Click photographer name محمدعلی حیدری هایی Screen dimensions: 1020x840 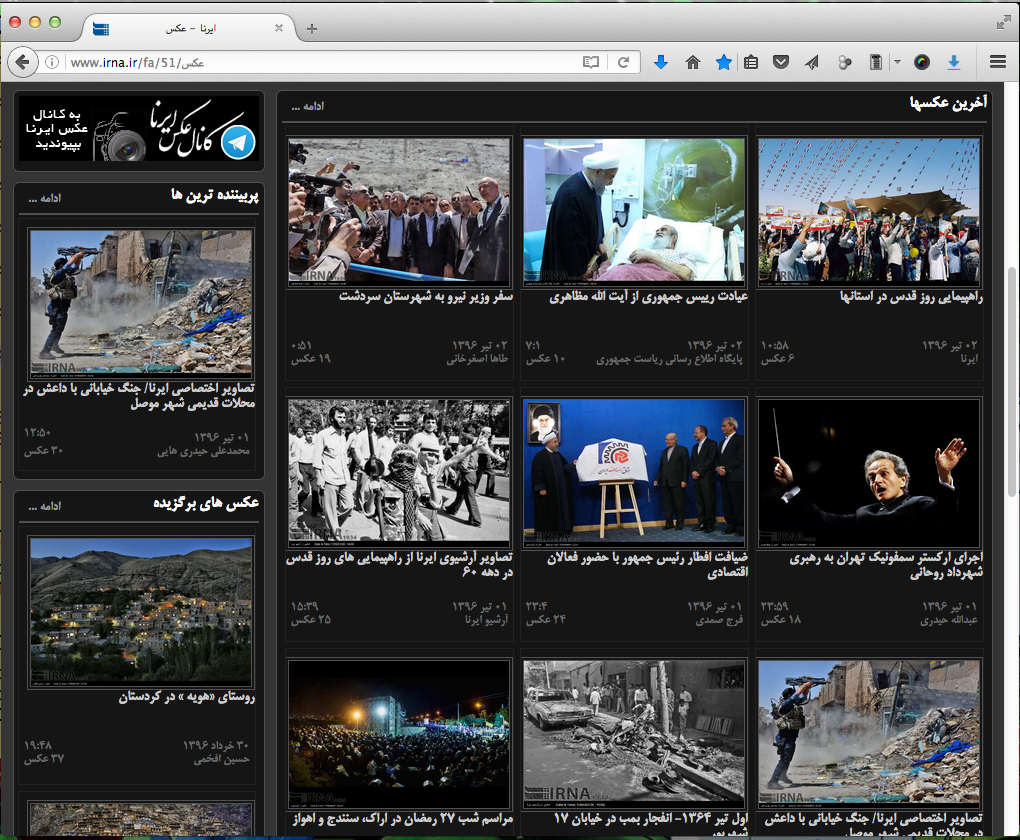pyautogui.click(x=203, y=450)
